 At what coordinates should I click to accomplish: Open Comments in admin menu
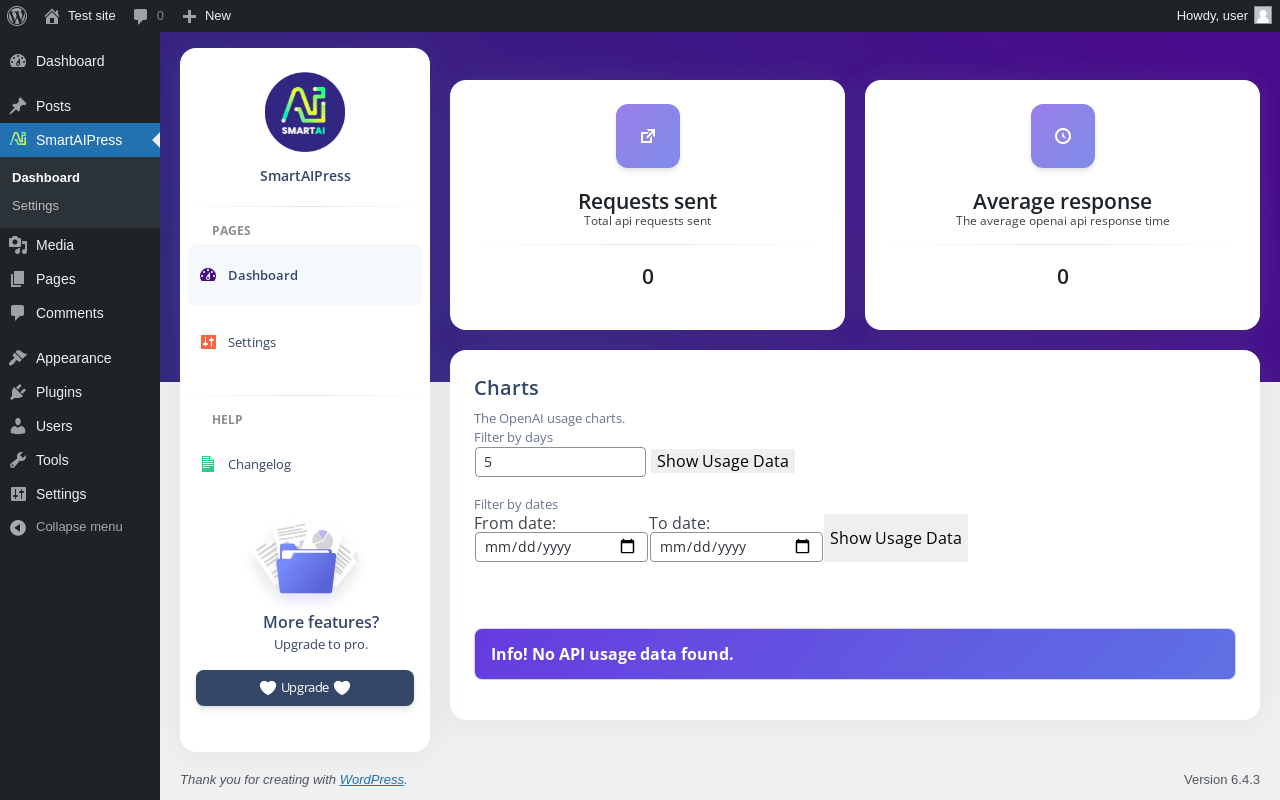click(80, 313)
